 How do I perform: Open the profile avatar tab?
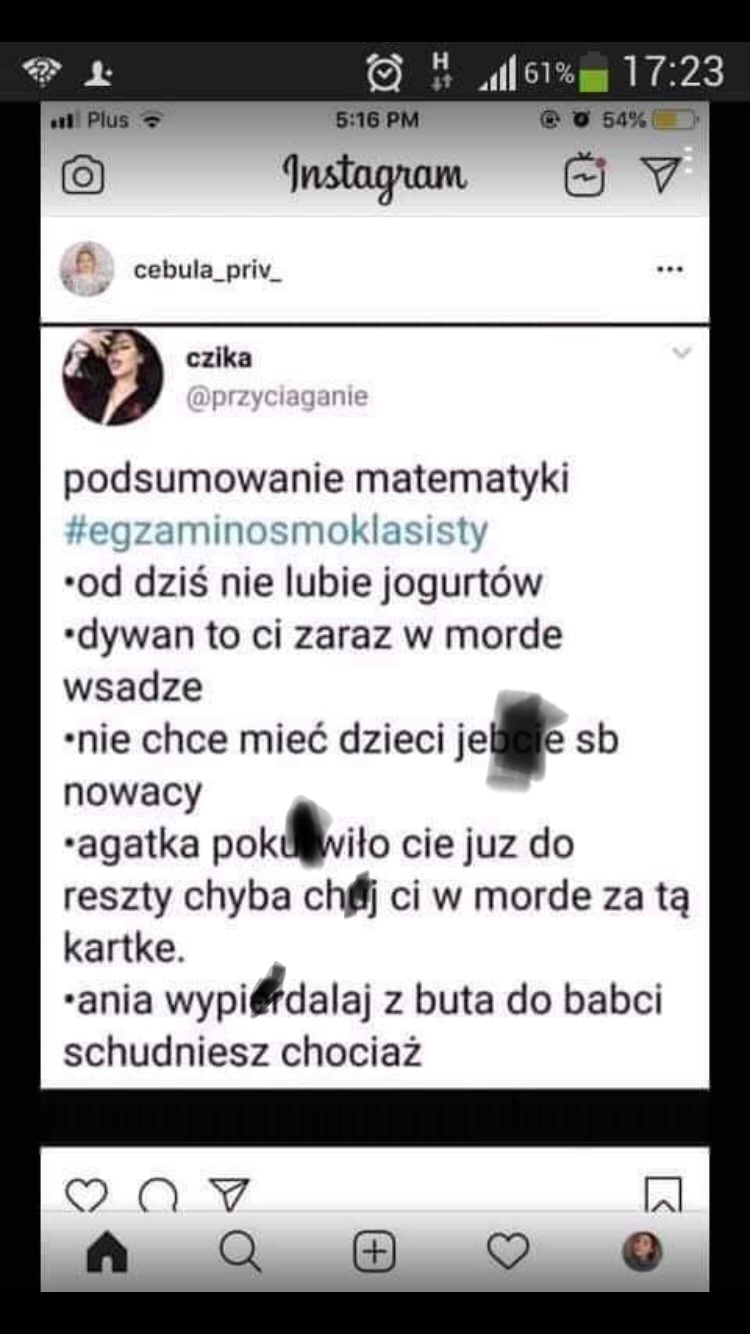pos(642,1251)
